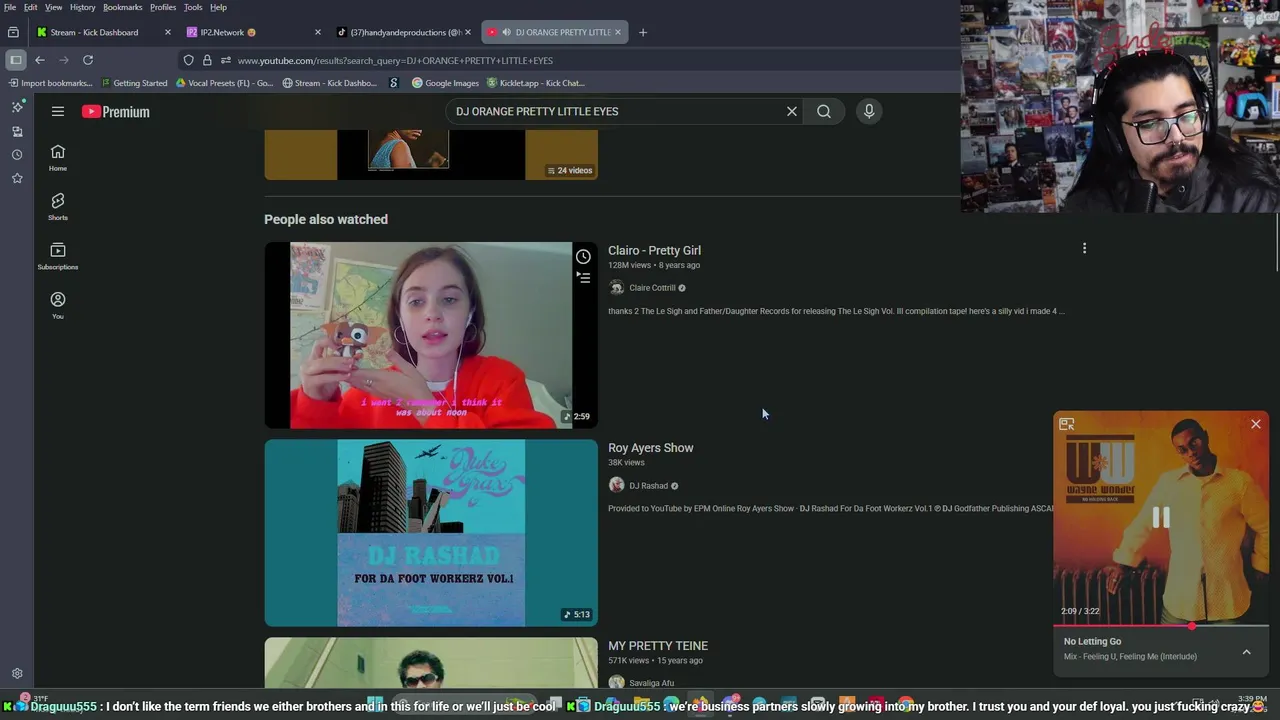Viewport: 1280px width, 720px height.
Task: Clear the YouTube search box text
Action: (792, 111)
